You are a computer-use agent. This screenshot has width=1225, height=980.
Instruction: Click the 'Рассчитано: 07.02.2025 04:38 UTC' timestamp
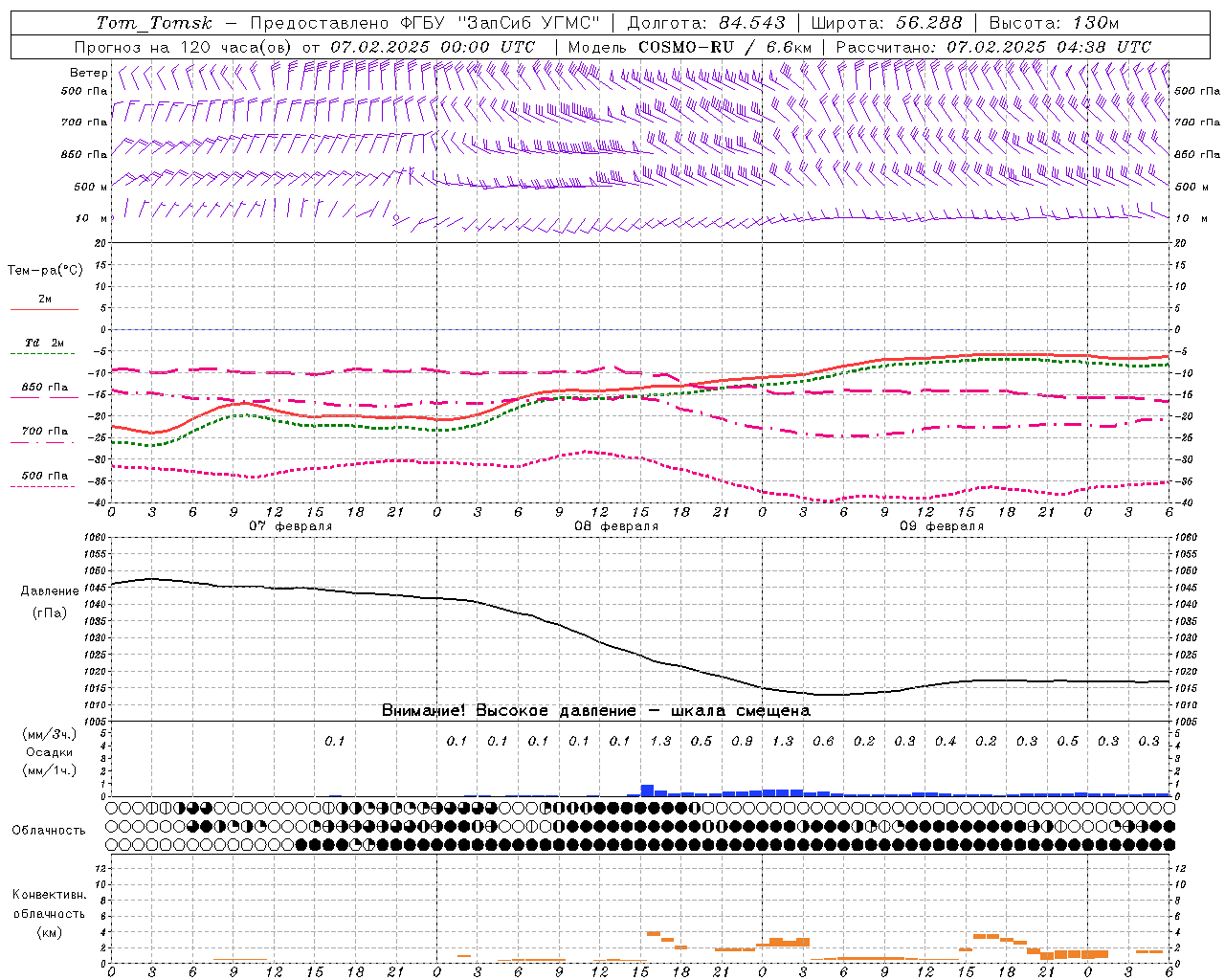993,47
